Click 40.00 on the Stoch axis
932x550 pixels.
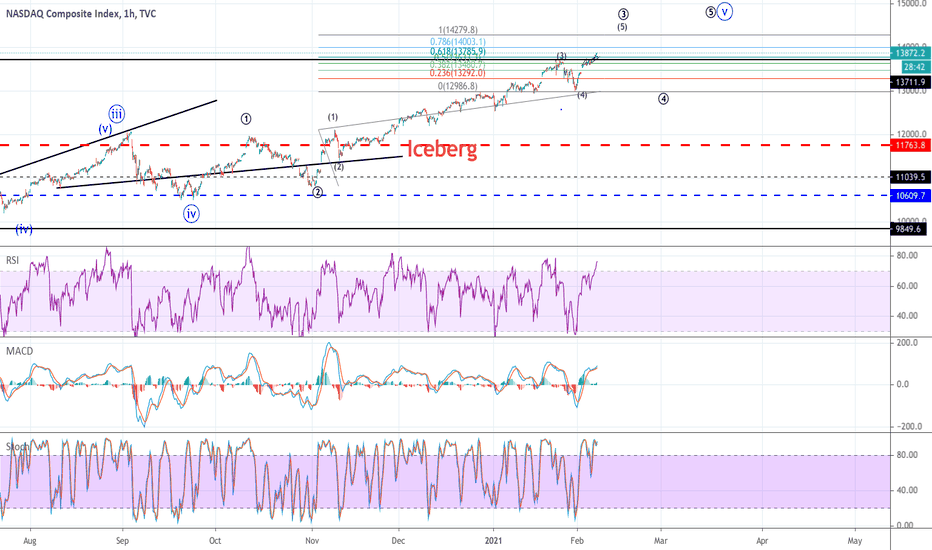tap(908, 491)
